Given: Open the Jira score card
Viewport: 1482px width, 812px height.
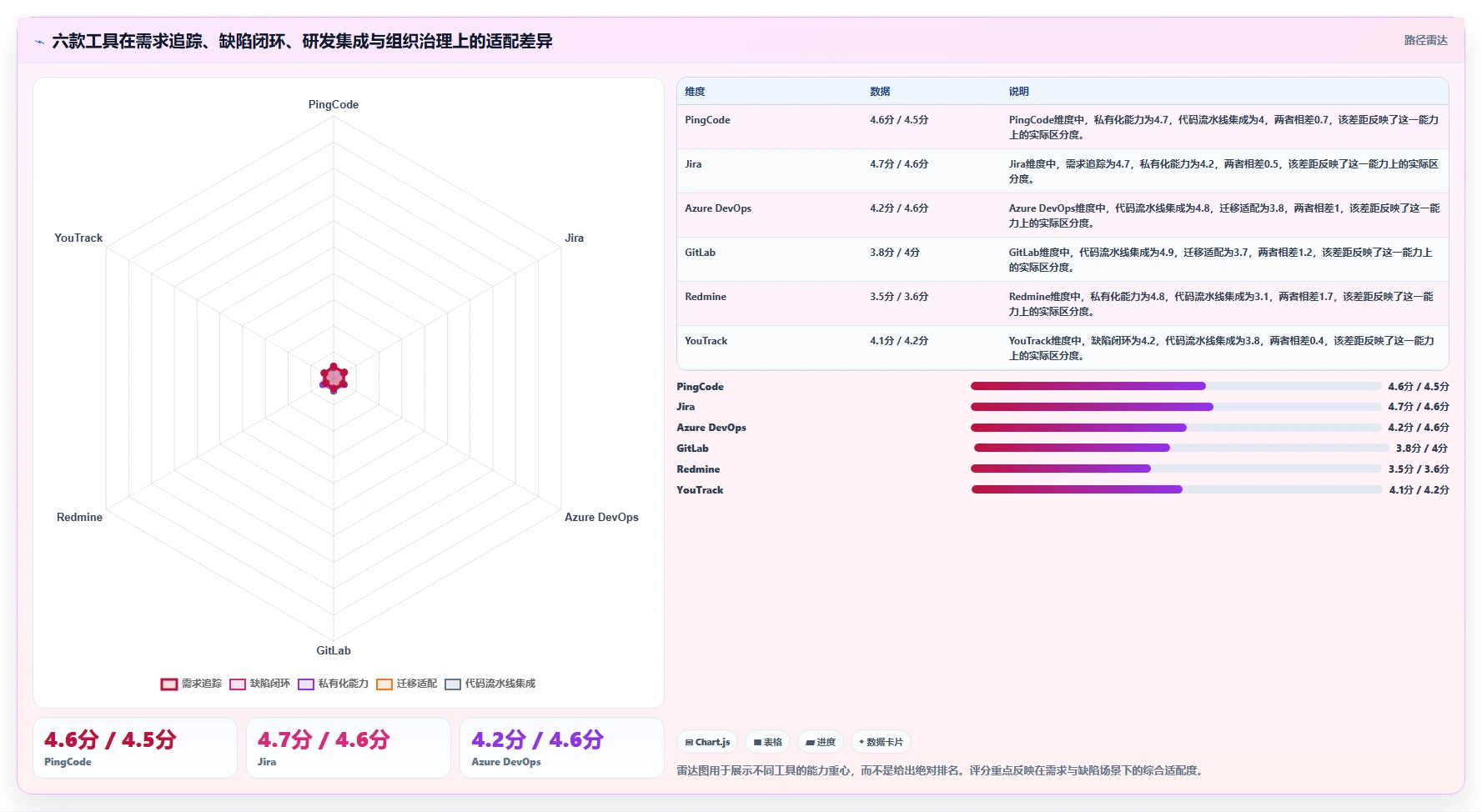Looking at the screenshot, I should point(349,748).
